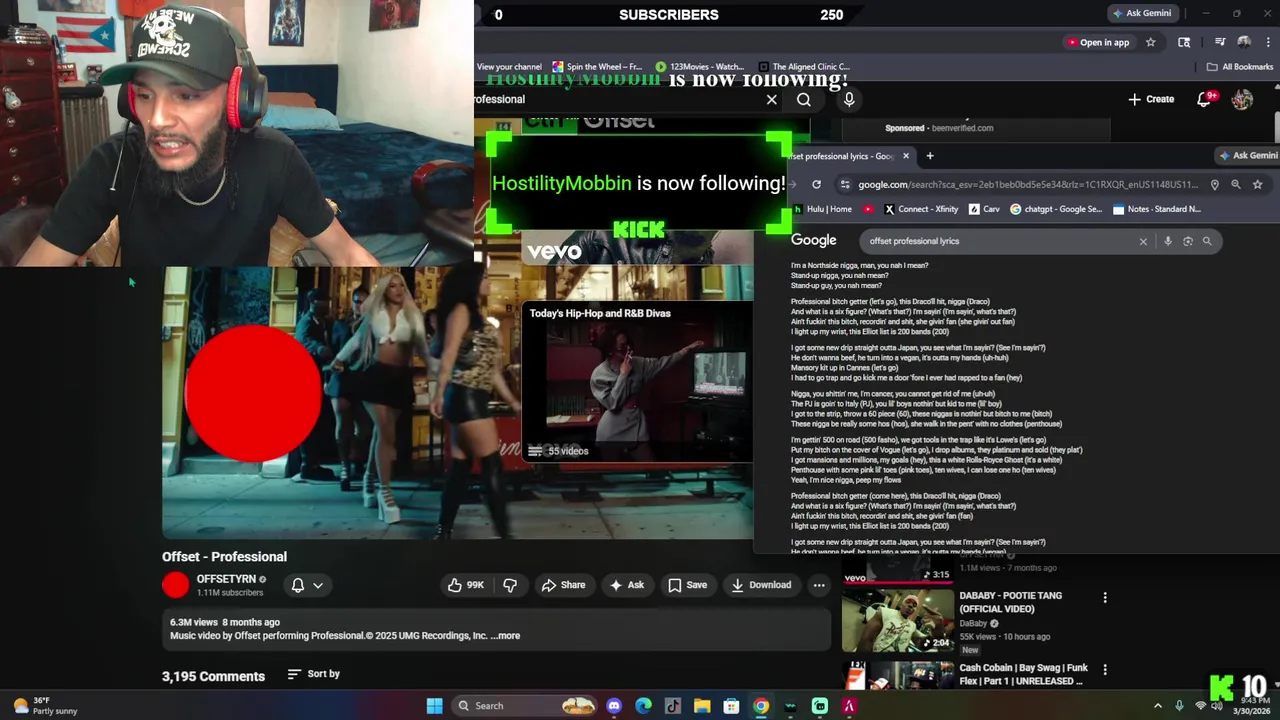Click Ask Gemini in the Google window
The height and width of the screenshot is (720, 1280).
(1248, 155)
